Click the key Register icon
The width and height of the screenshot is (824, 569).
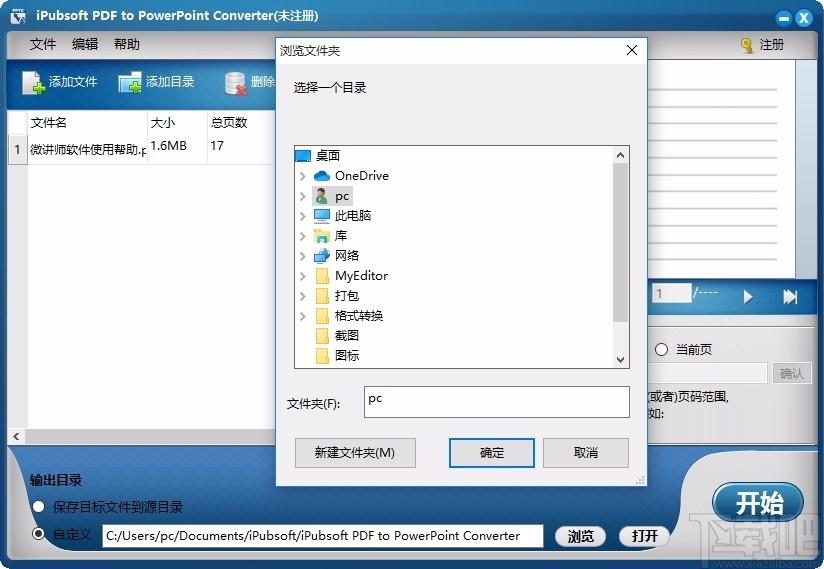pyautogui.click(x=746, y=46)
